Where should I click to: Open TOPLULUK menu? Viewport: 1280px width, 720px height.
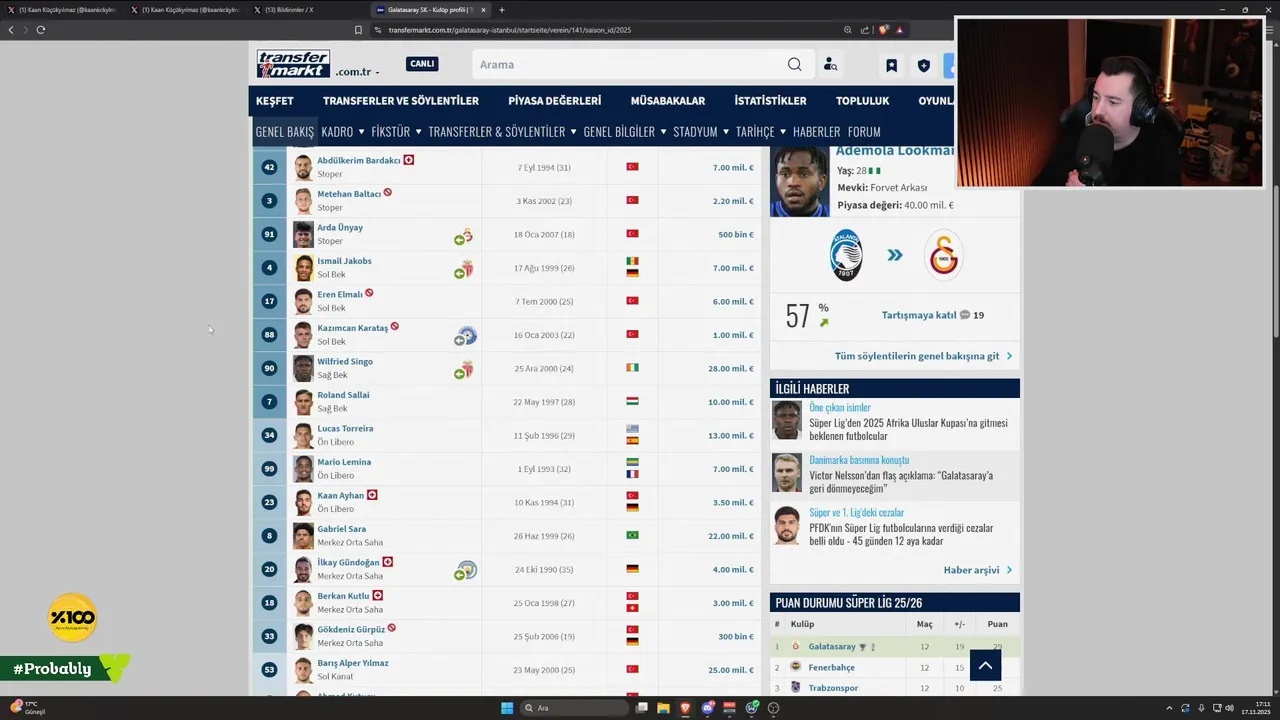[x=862, y=101]
